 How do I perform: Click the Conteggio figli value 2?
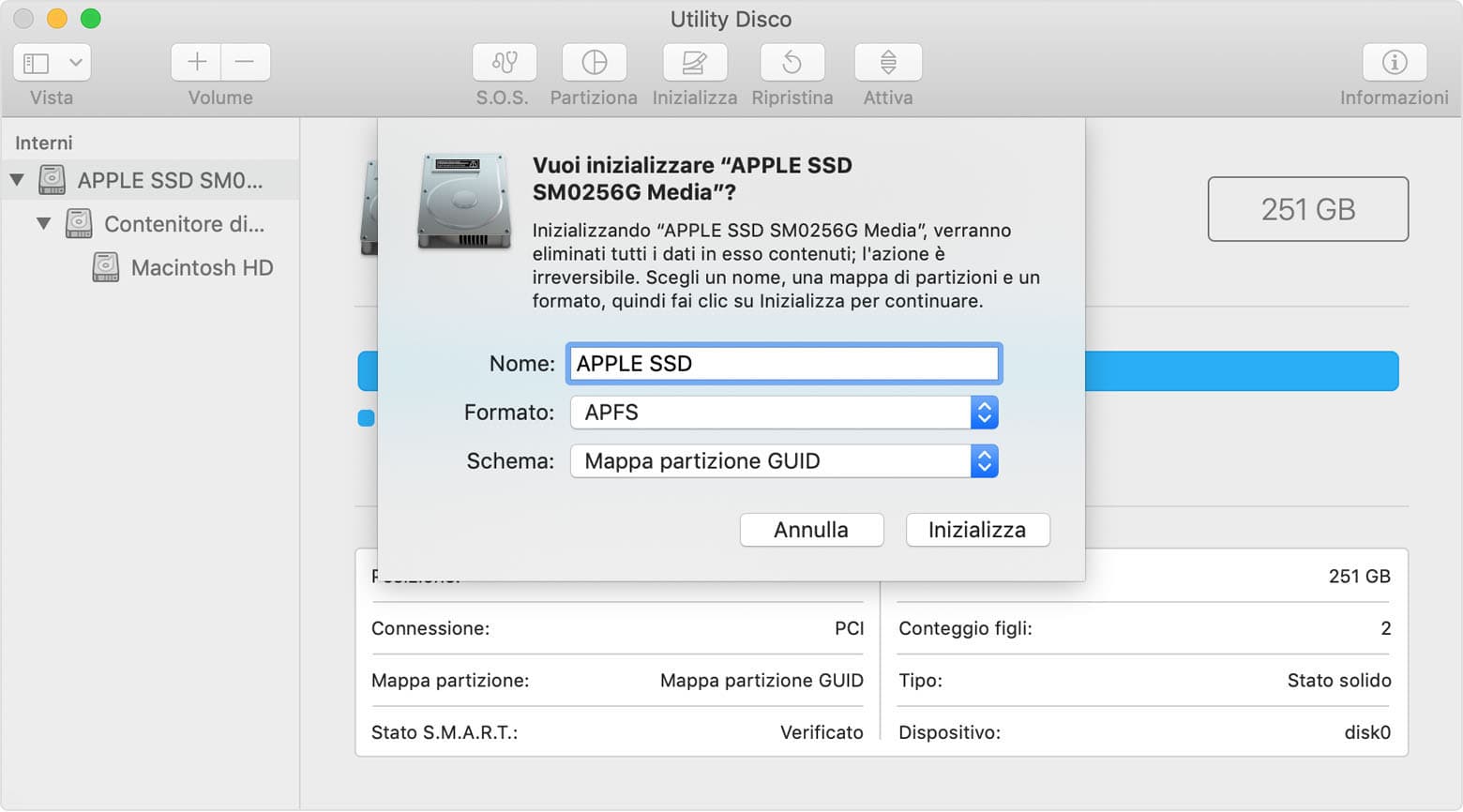coord(1385,628)
